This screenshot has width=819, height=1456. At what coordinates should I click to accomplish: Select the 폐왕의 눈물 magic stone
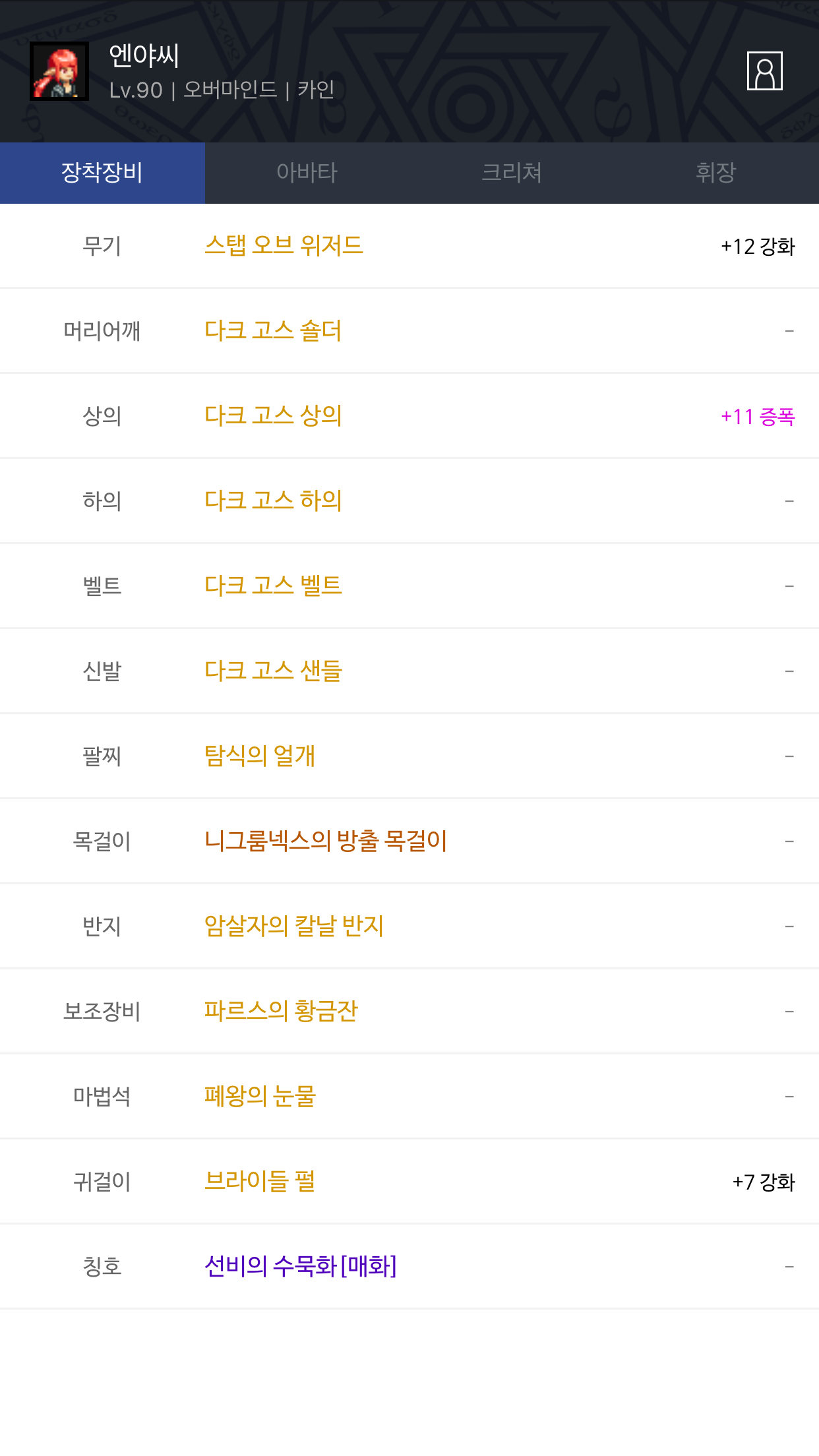[x=260, y=1096]
